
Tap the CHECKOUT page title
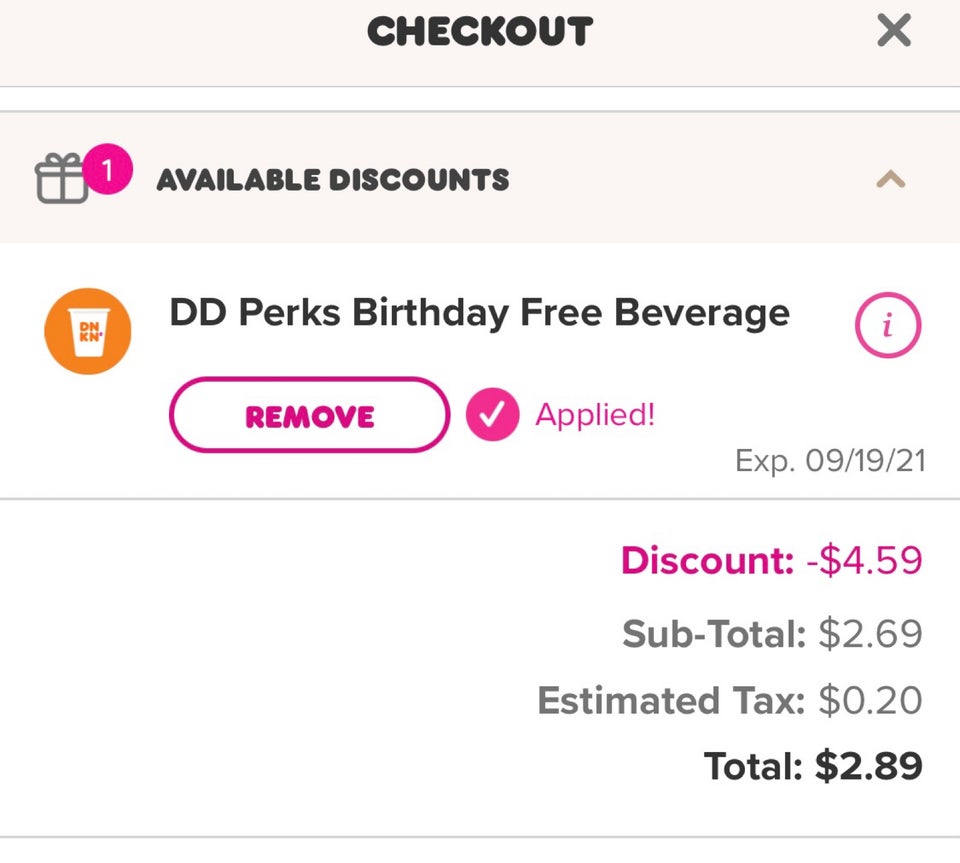click(479, 32)
